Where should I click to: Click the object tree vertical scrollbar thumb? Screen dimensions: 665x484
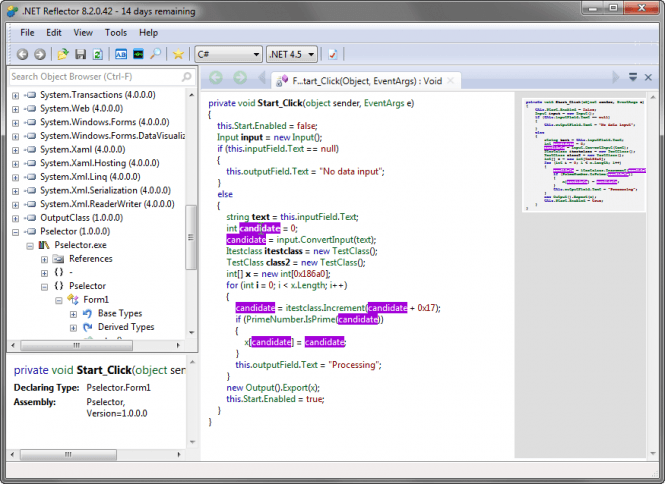[x=191, y=237]
